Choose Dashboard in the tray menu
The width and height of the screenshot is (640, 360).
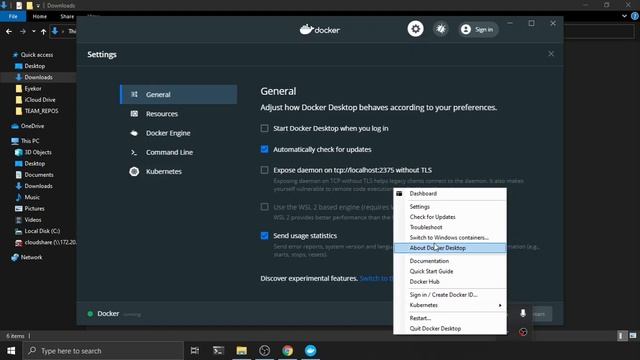tap(450, 194)
